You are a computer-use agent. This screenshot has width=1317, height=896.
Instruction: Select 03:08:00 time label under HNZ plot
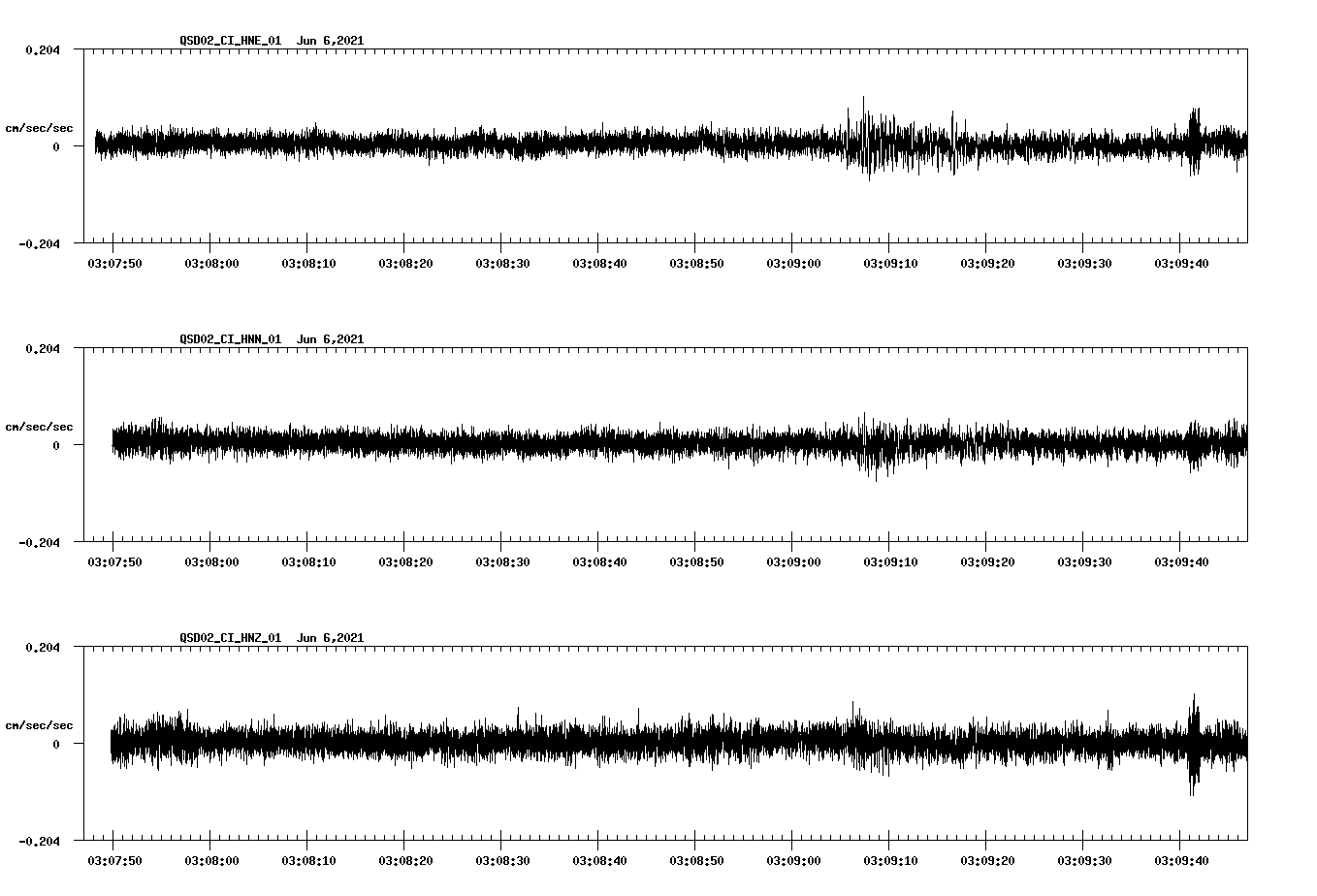coord(211,860)
